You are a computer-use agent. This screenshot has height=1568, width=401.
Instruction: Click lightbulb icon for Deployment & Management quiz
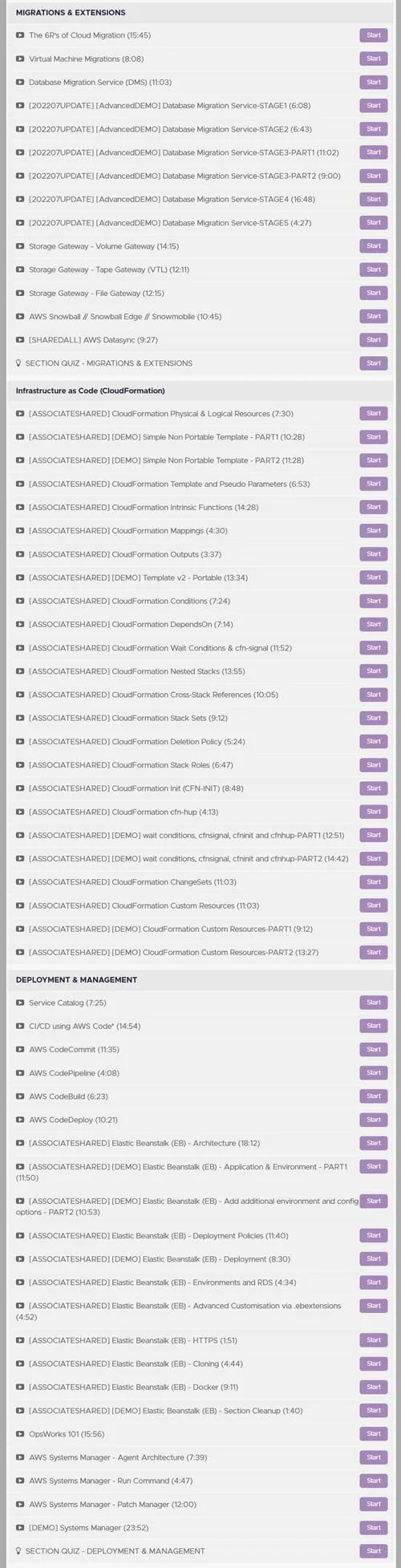(x=18, y=1551)
